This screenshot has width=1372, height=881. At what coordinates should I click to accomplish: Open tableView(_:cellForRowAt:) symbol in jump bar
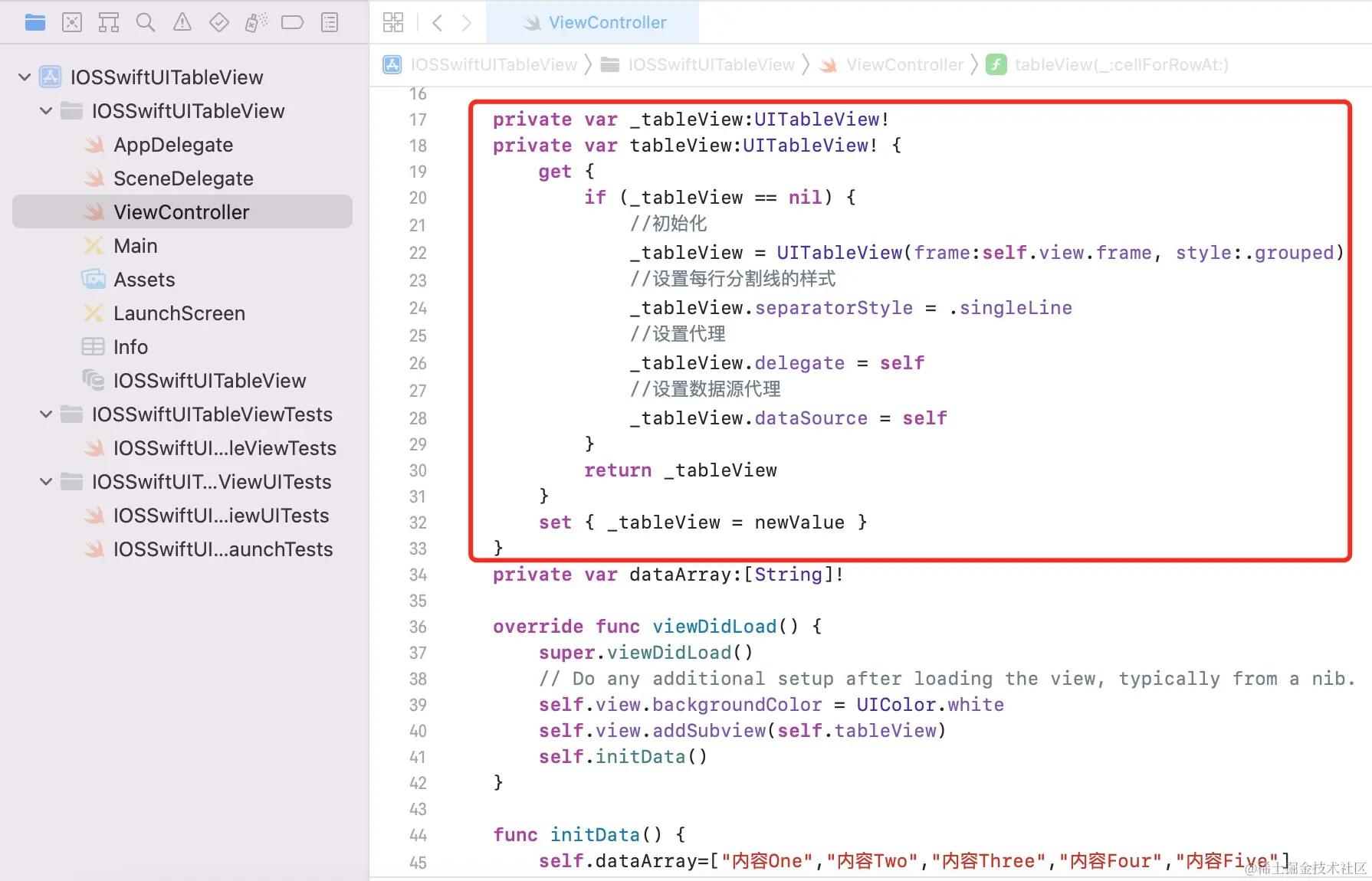(x=1108, y=65)
